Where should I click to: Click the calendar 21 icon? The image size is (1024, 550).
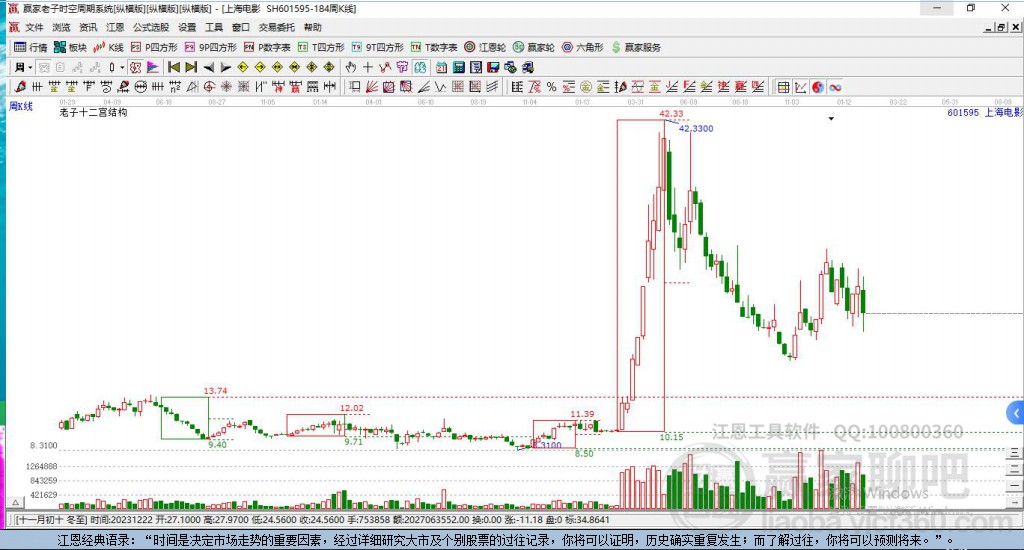(441, 67)
